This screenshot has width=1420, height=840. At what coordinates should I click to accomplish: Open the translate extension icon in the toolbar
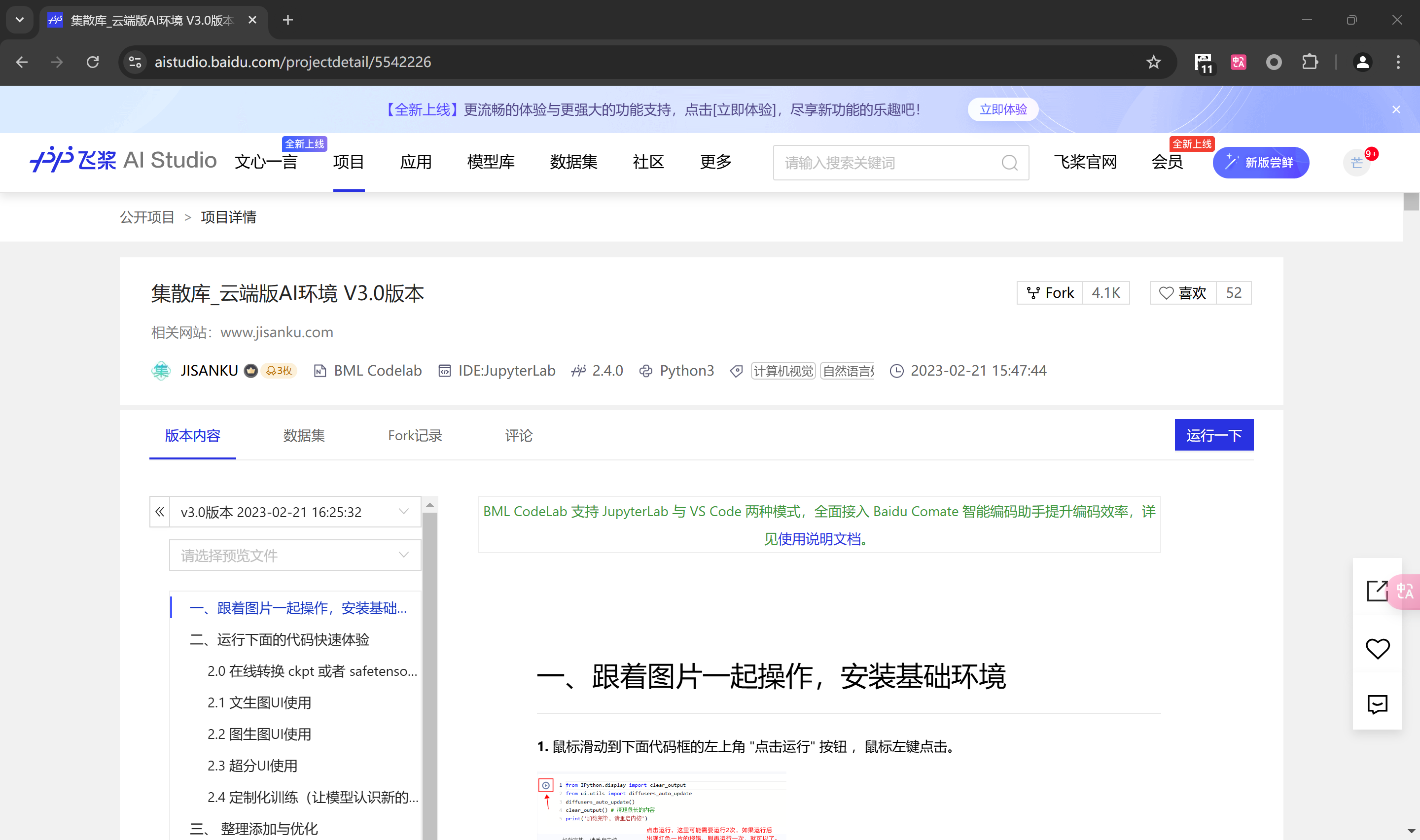tap(1239, 62)
